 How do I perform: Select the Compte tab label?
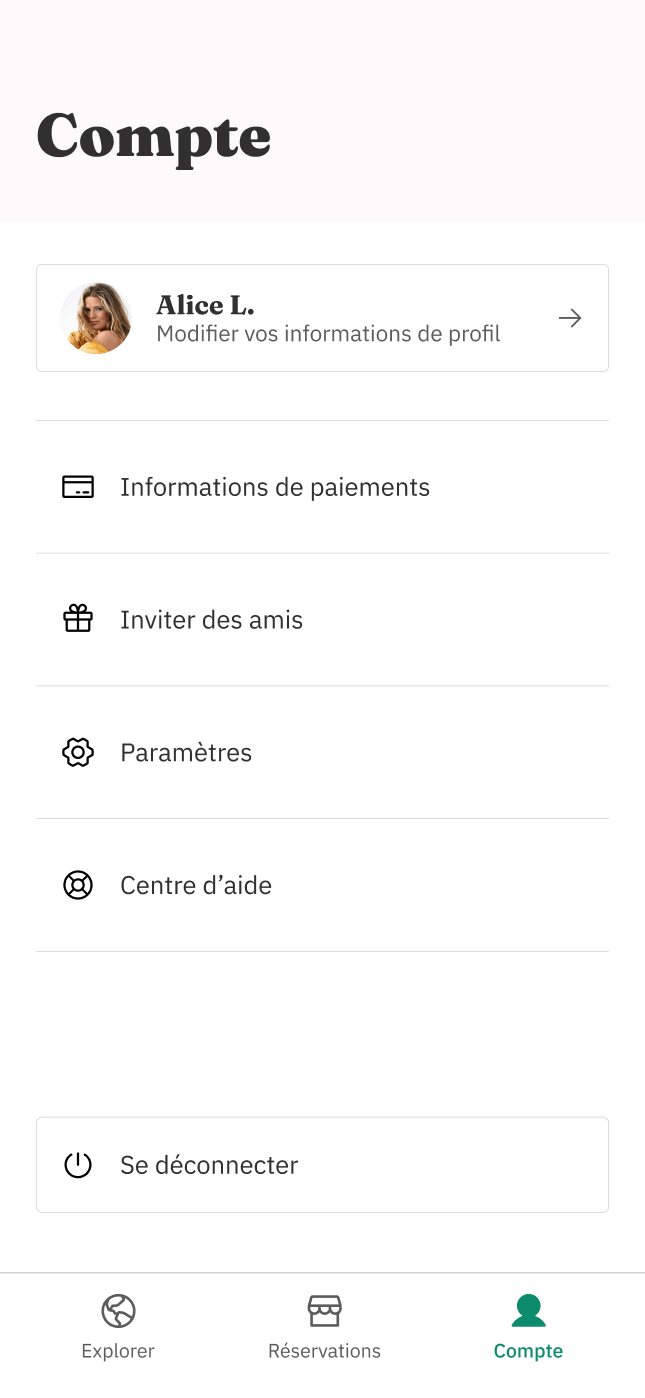point(528,1351)
